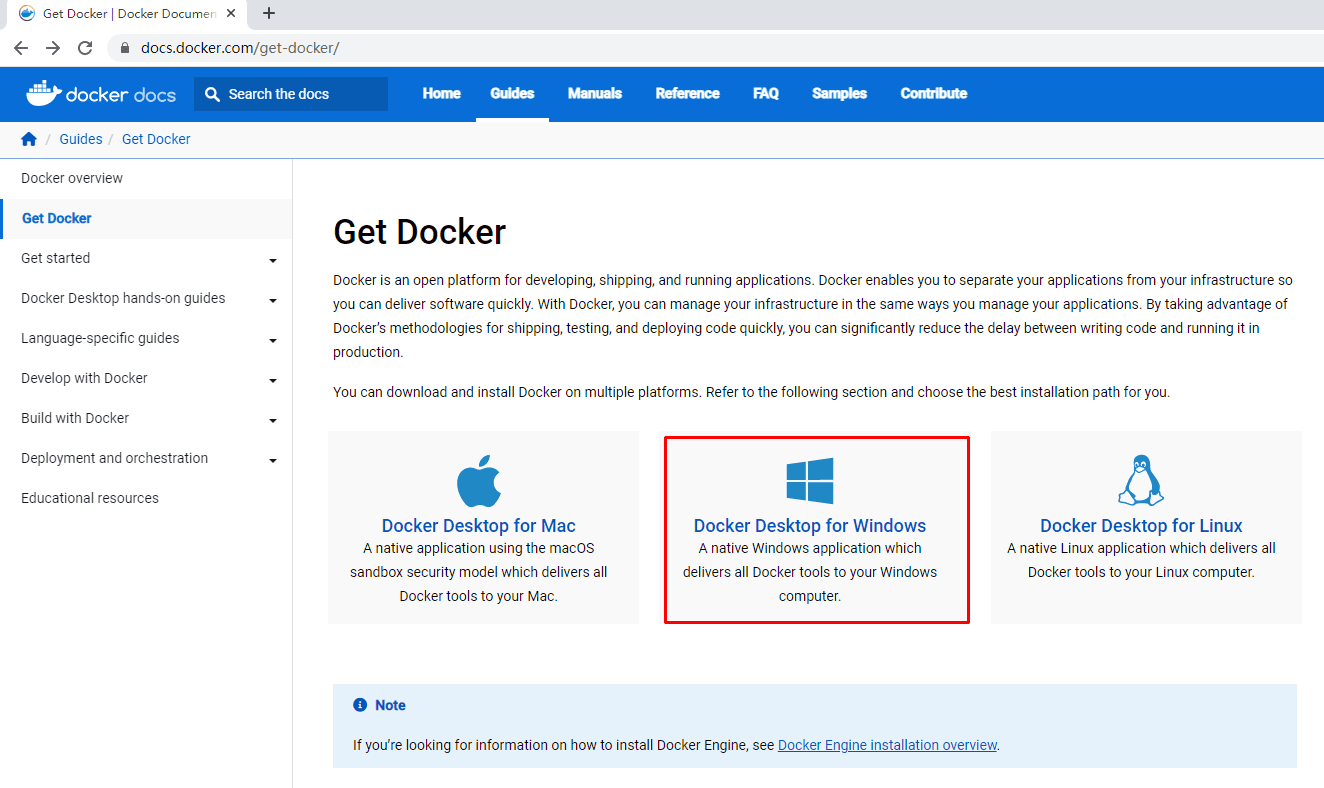The height and width of the screenshot is (788, 1324).
Task: Expand Develop with Docker arrow
Action: pyautogui.click(x=273, y=381)
